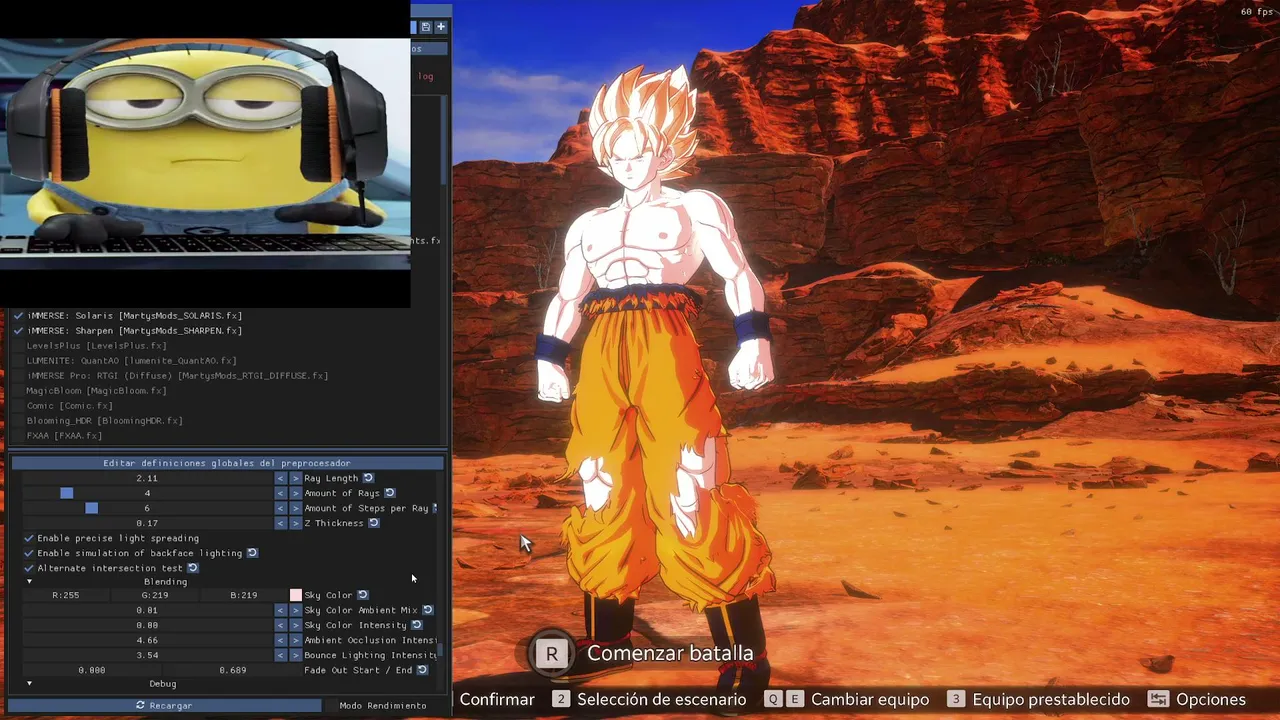The image size is (1280, 720).
Task: Disable the iMMERSE: Sharpen effect
Action: 18,331
